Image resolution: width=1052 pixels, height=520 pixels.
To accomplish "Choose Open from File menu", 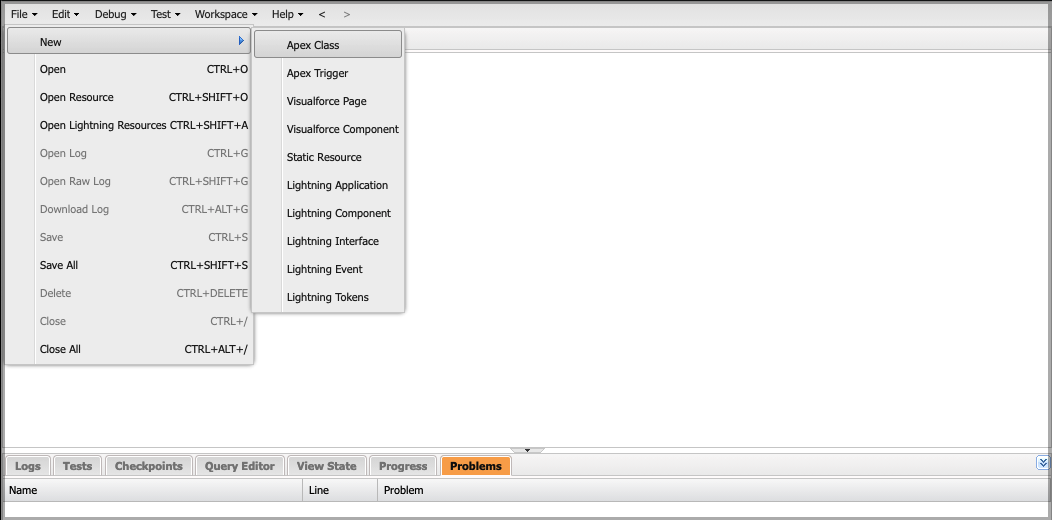I will point(130,69).
